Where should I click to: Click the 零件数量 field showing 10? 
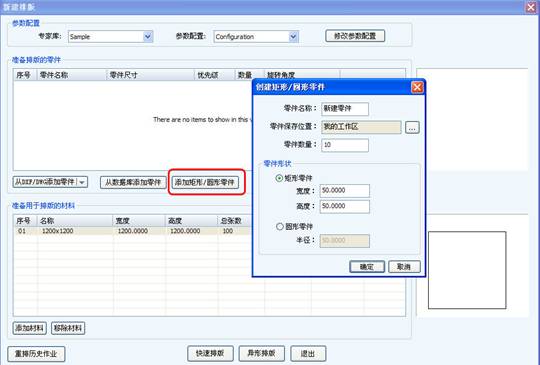pos(345,145)
